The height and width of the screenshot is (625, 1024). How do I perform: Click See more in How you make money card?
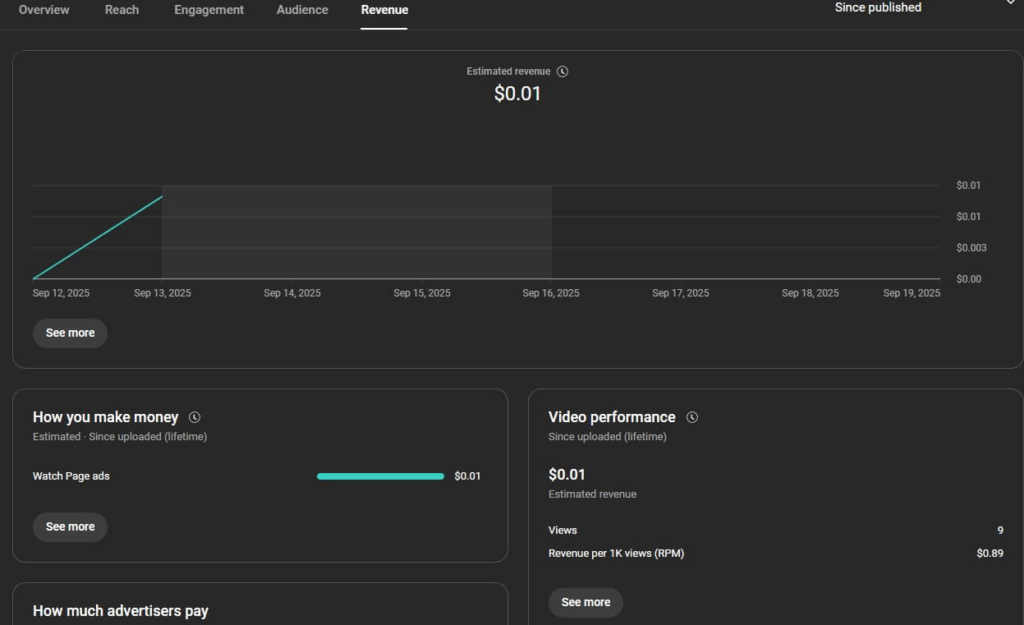70,527
